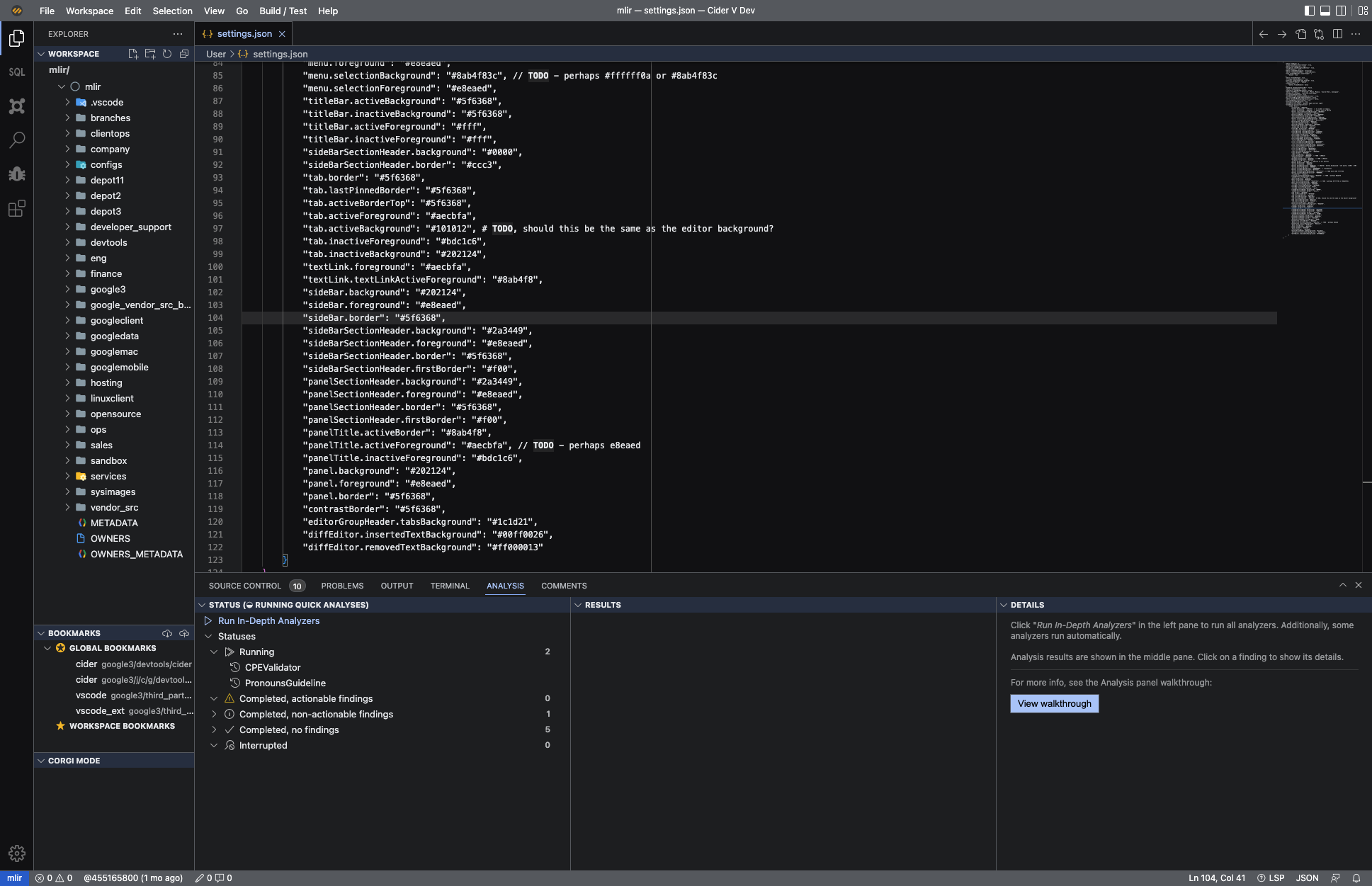The width and height of the screenshot is (1372, 886).
Task: Open the Manage settings gear
Action: [16, 853]
